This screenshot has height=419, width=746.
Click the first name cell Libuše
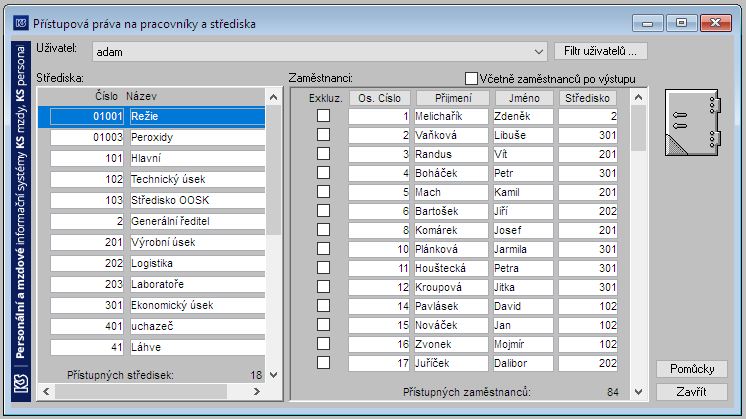click(x=523, y=135)
